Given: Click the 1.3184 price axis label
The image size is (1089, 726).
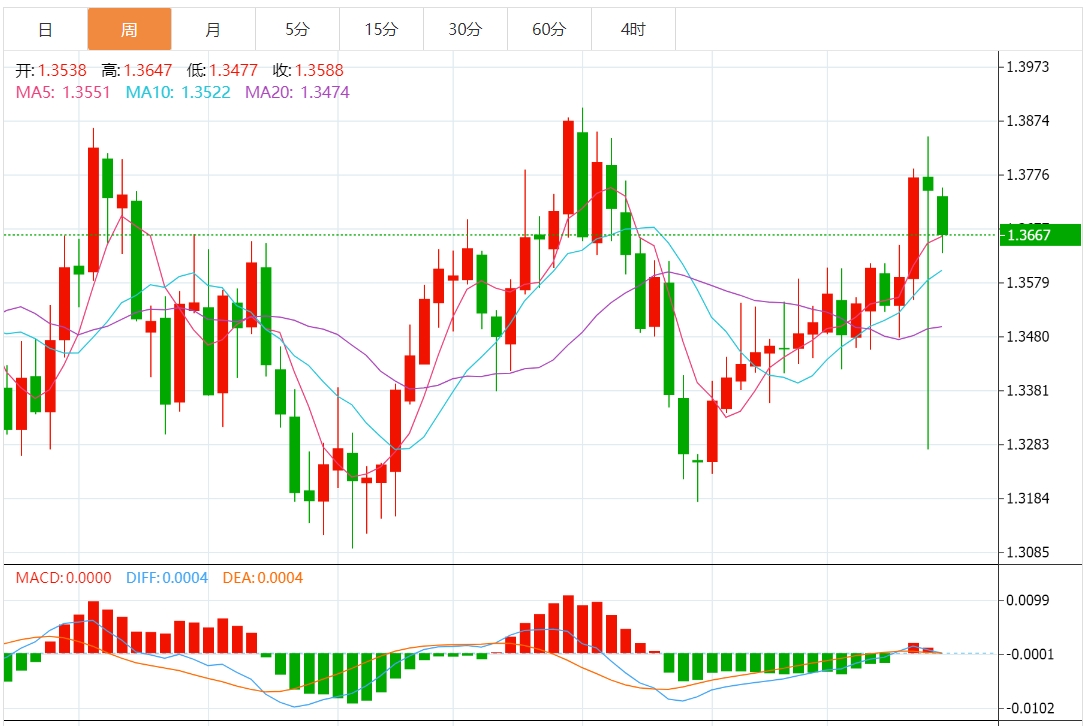Looking at the screenshot, I should point(1028,498).
